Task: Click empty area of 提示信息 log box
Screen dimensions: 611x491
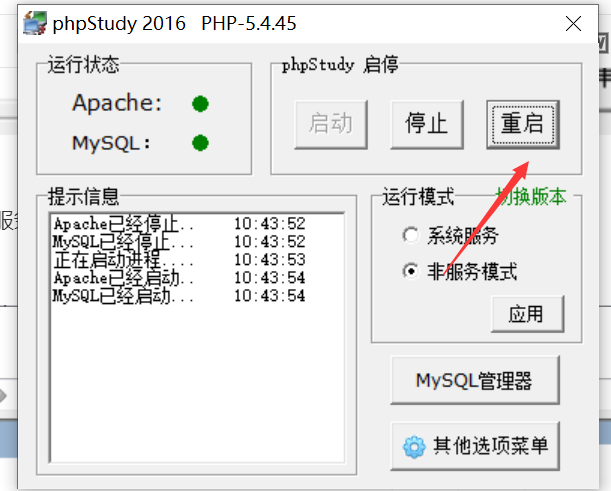Action: coord(197,382)
